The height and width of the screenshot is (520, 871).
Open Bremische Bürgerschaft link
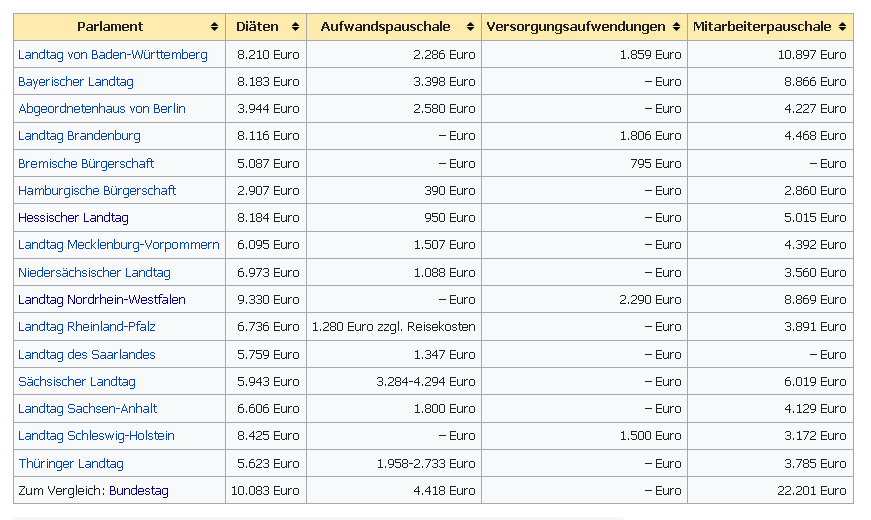point(86,163)
